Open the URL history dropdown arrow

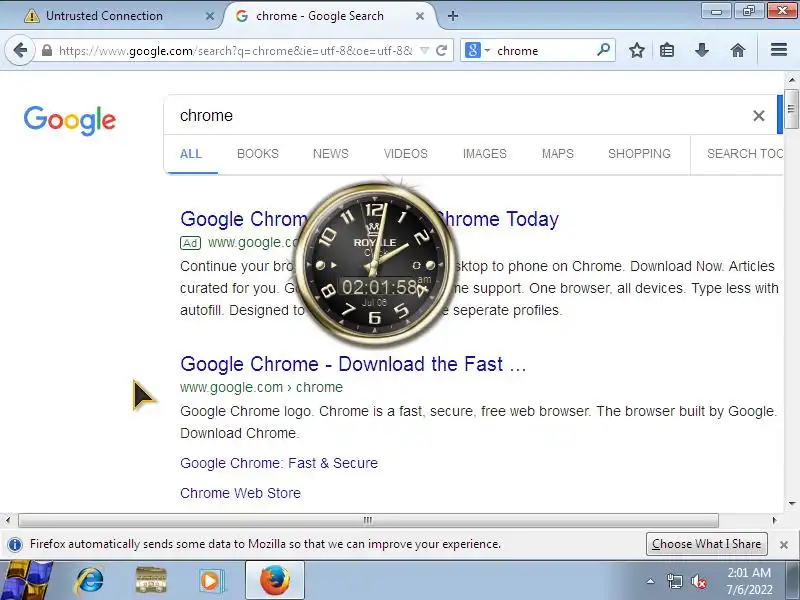coord(424,51)
